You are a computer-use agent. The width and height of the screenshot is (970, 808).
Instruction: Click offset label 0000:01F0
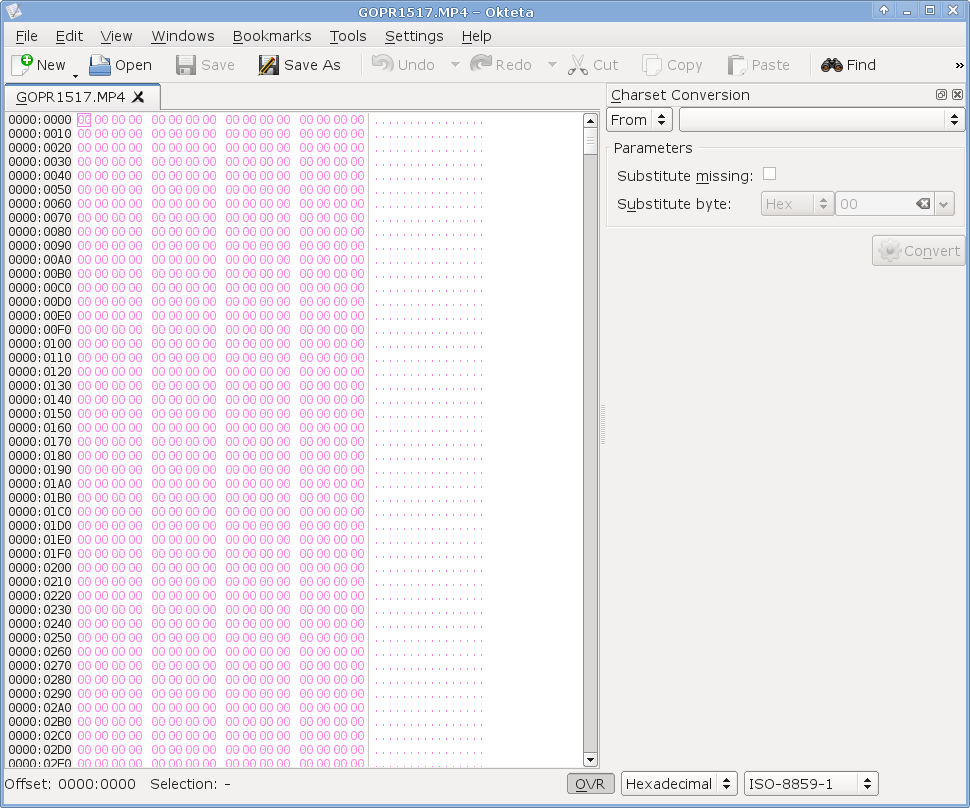(40, 554)
